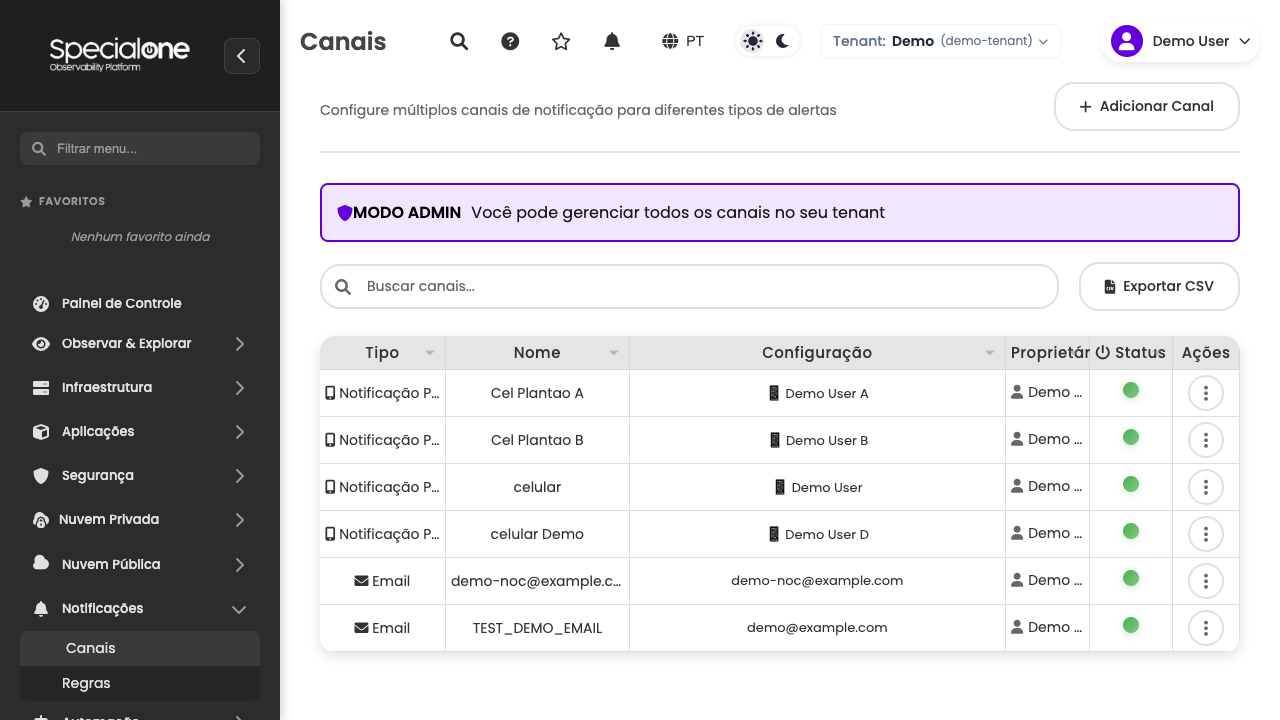Viewport: 1280px width, 720px height.
Task: Click the Observar & Explorar eye icon
Action: click(x=41, y=343)
